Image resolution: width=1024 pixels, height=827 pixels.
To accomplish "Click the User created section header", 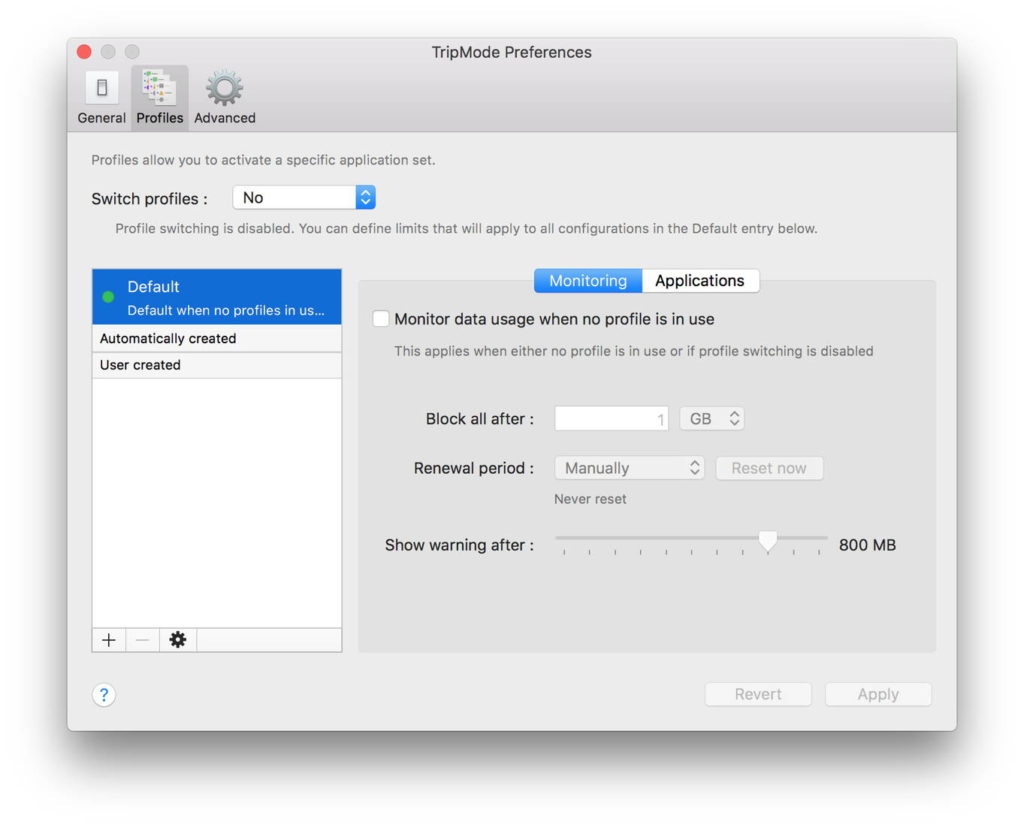I will point(217,365).
